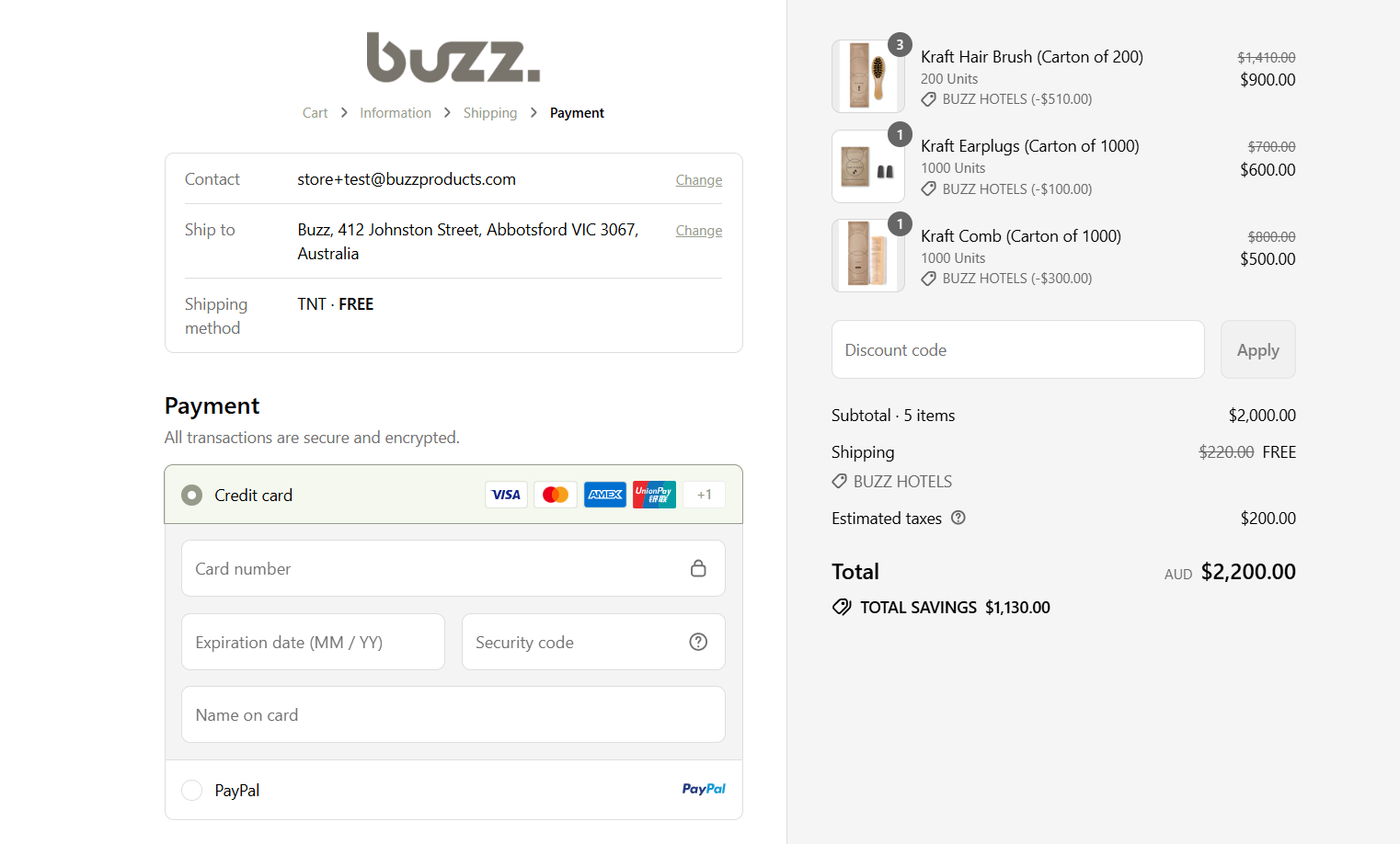Click the Estimated taxes info icon
This screenshot has width=1400, height=844.
pyautogui.click(x=958, y=518)
